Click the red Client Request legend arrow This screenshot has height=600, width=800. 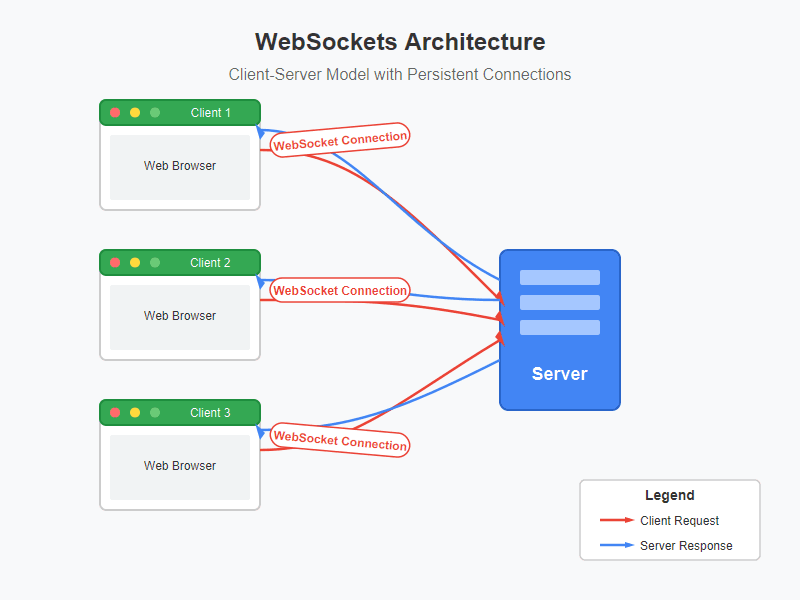(x=617, y=520)
